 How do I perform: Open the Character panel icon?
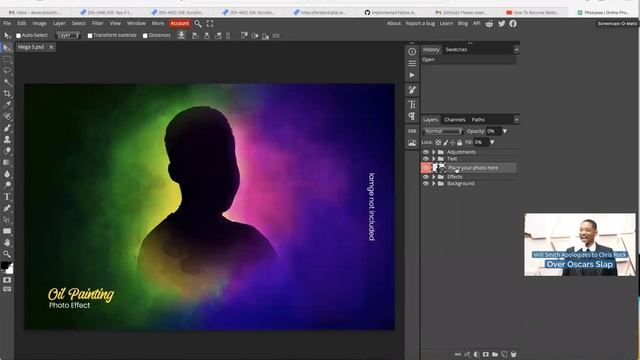[x=412, y=104]
